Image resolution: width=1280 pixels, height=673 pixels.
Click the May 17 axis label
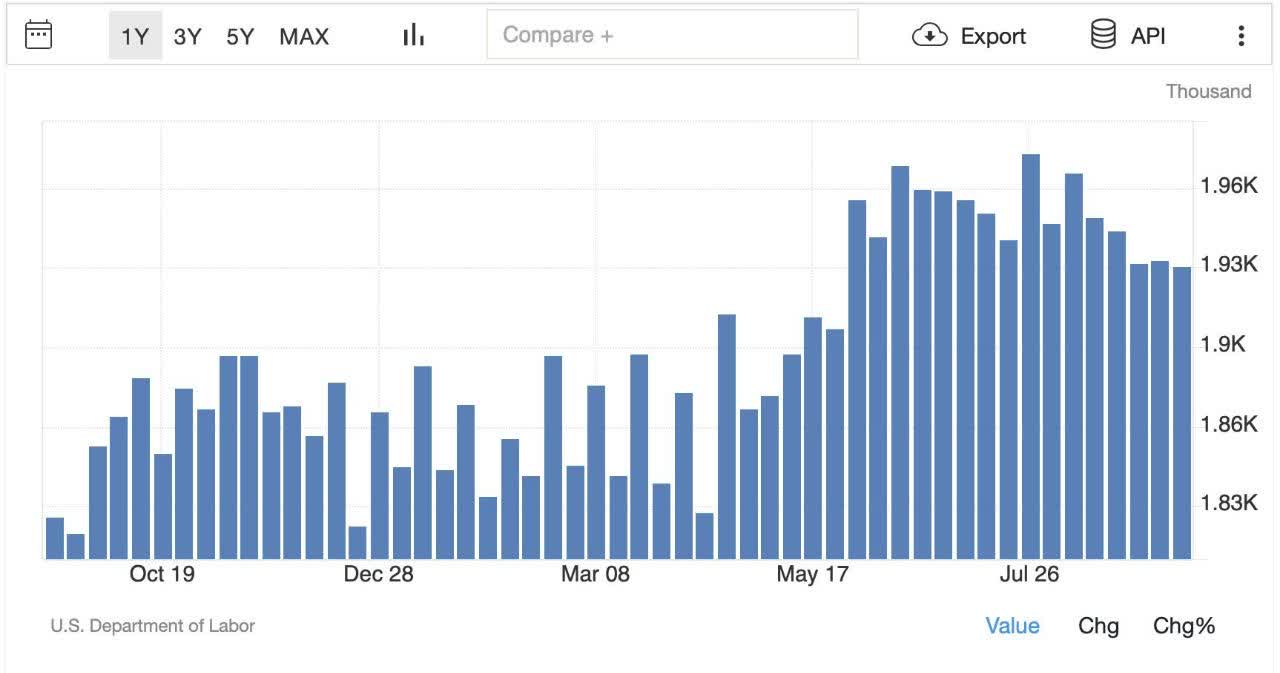811,574
